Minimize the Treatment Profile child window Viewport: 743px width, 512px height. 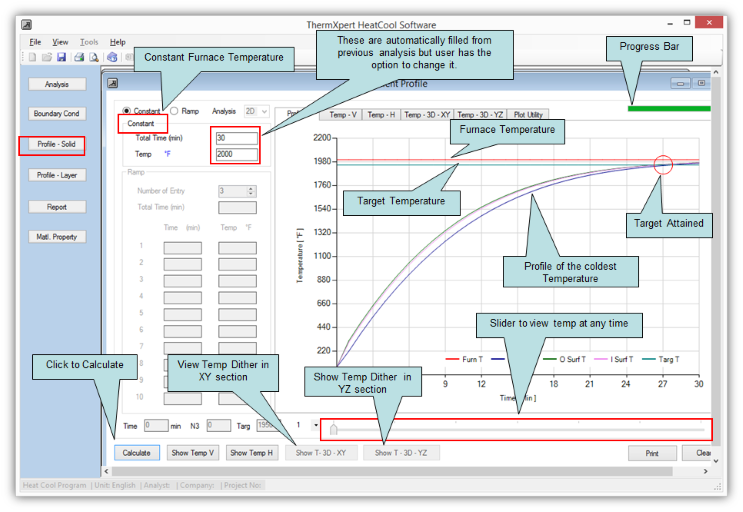[x=680, y=83]
